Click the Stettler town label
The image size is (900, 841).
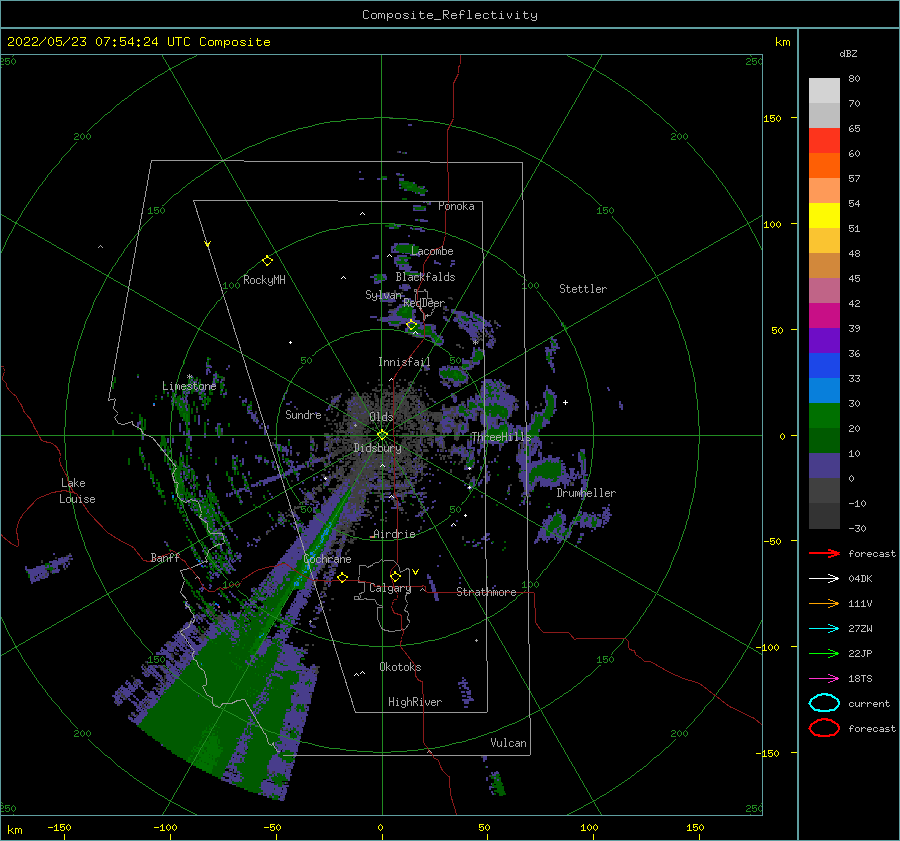[583, 289]
